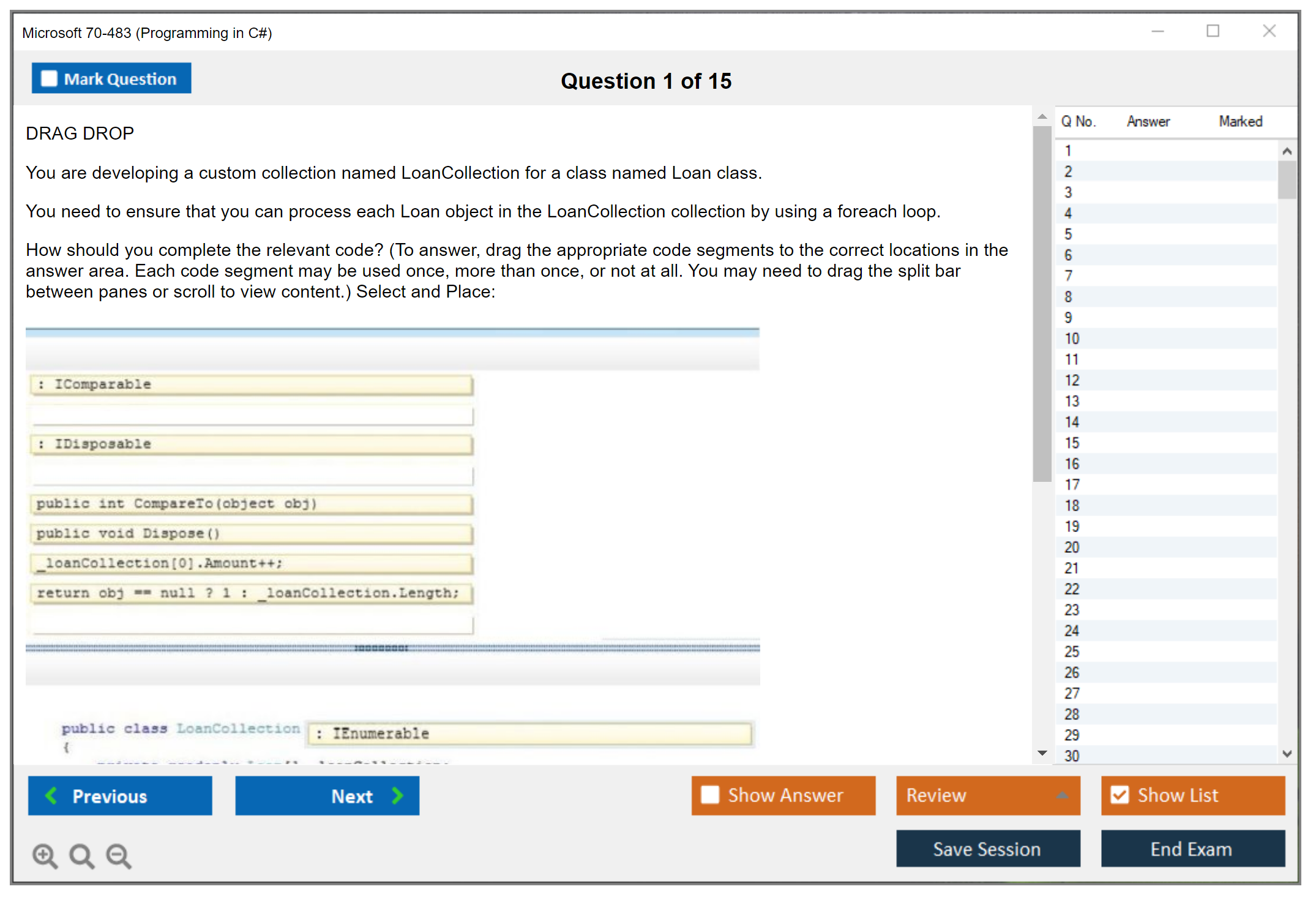Click the question pane scroll-down arrow
Viewport: 1316px width, 900px height.
[1042, 753]
